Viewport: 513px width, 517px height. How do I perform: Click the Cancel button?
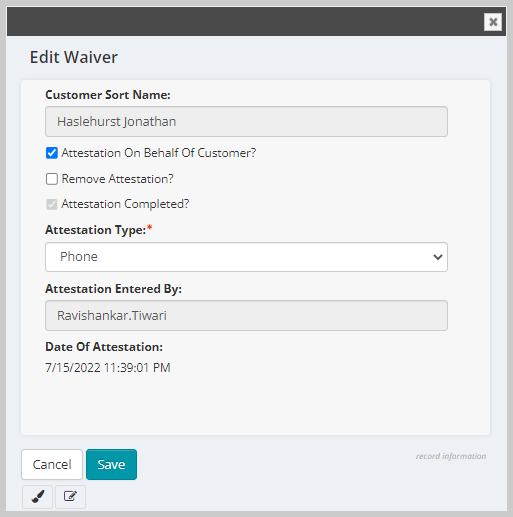click(52, 464)
